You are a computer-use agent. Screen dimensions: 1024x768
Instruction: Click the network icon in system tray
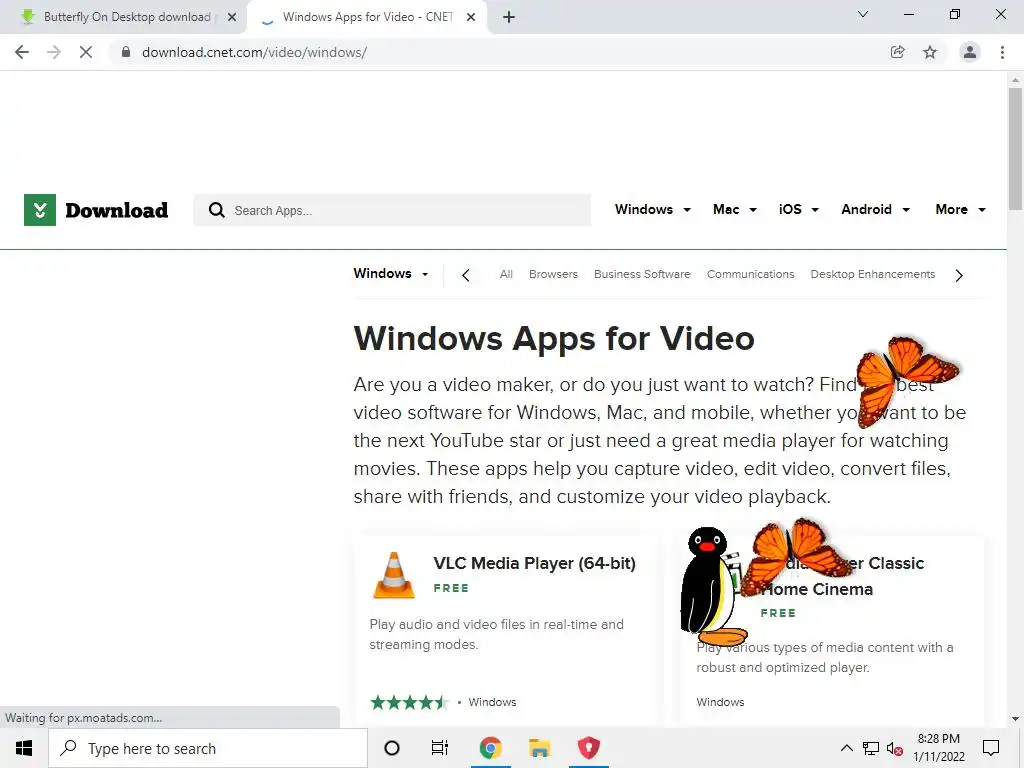[x=871, y=748]
